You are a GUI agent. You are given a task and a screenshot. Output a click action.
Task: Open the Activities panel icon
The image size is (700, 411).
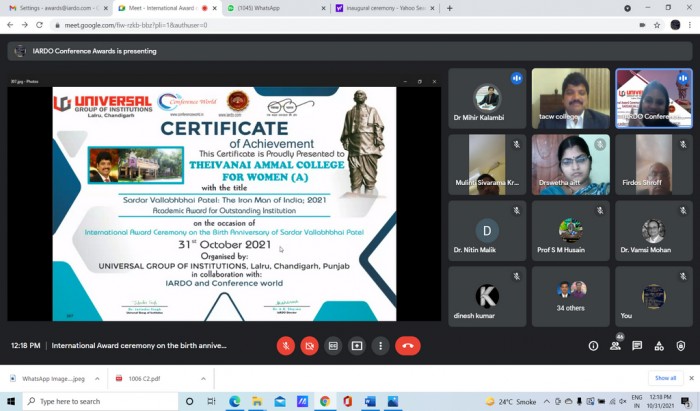coord(659,346)
